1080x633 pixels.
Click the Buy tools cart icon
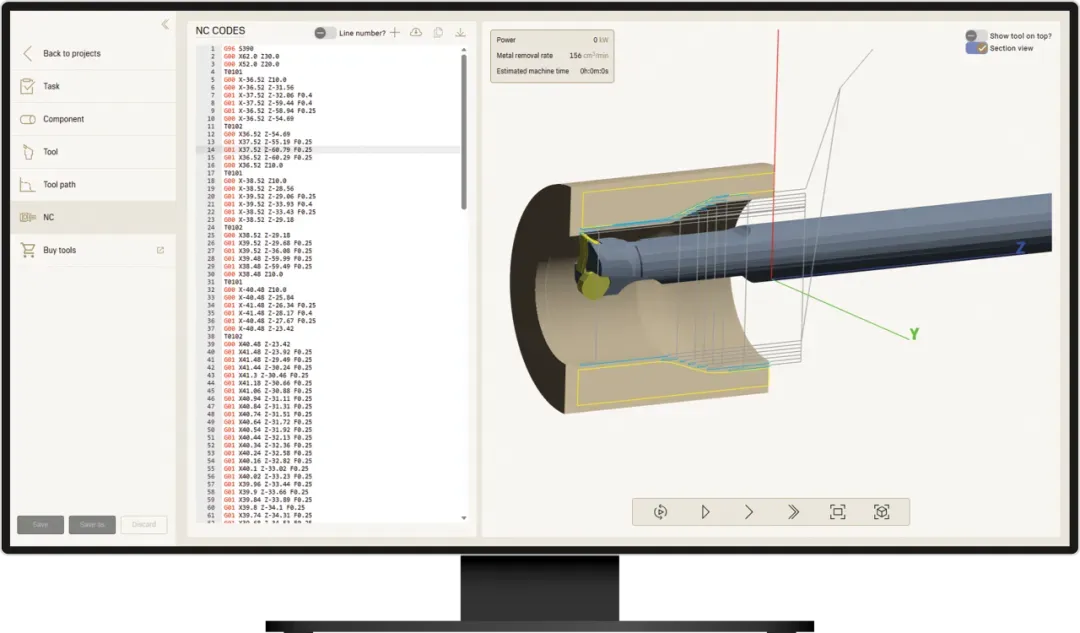click(28, 250)
